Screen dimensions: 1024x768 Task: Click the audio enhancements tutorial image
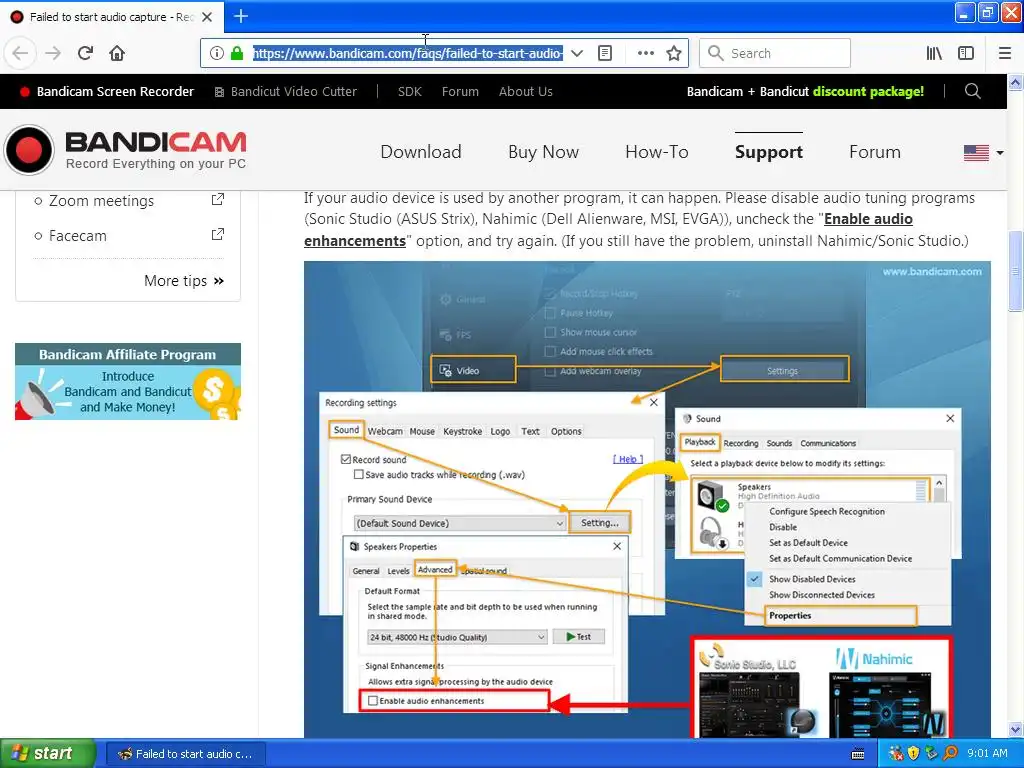(647, 500)
